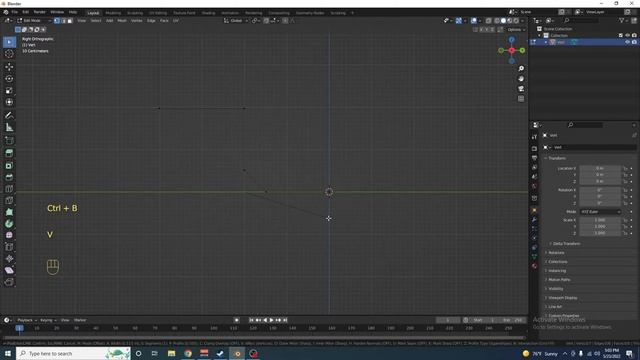The height and width of the screenshot is (360, 640).
Task: Click the timeline Play button
Action: [x=271, y=320]
